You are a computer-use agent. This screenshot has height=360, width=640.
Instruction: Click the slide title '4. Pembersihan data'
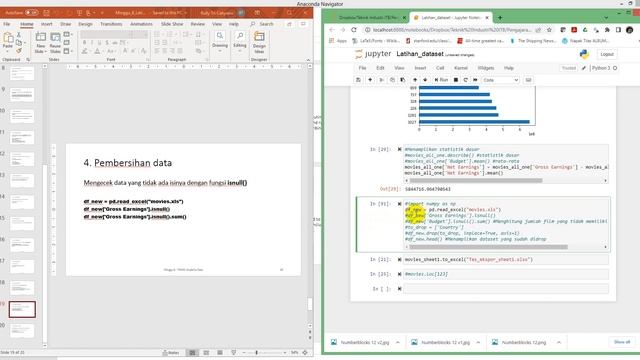coord(128,163)
